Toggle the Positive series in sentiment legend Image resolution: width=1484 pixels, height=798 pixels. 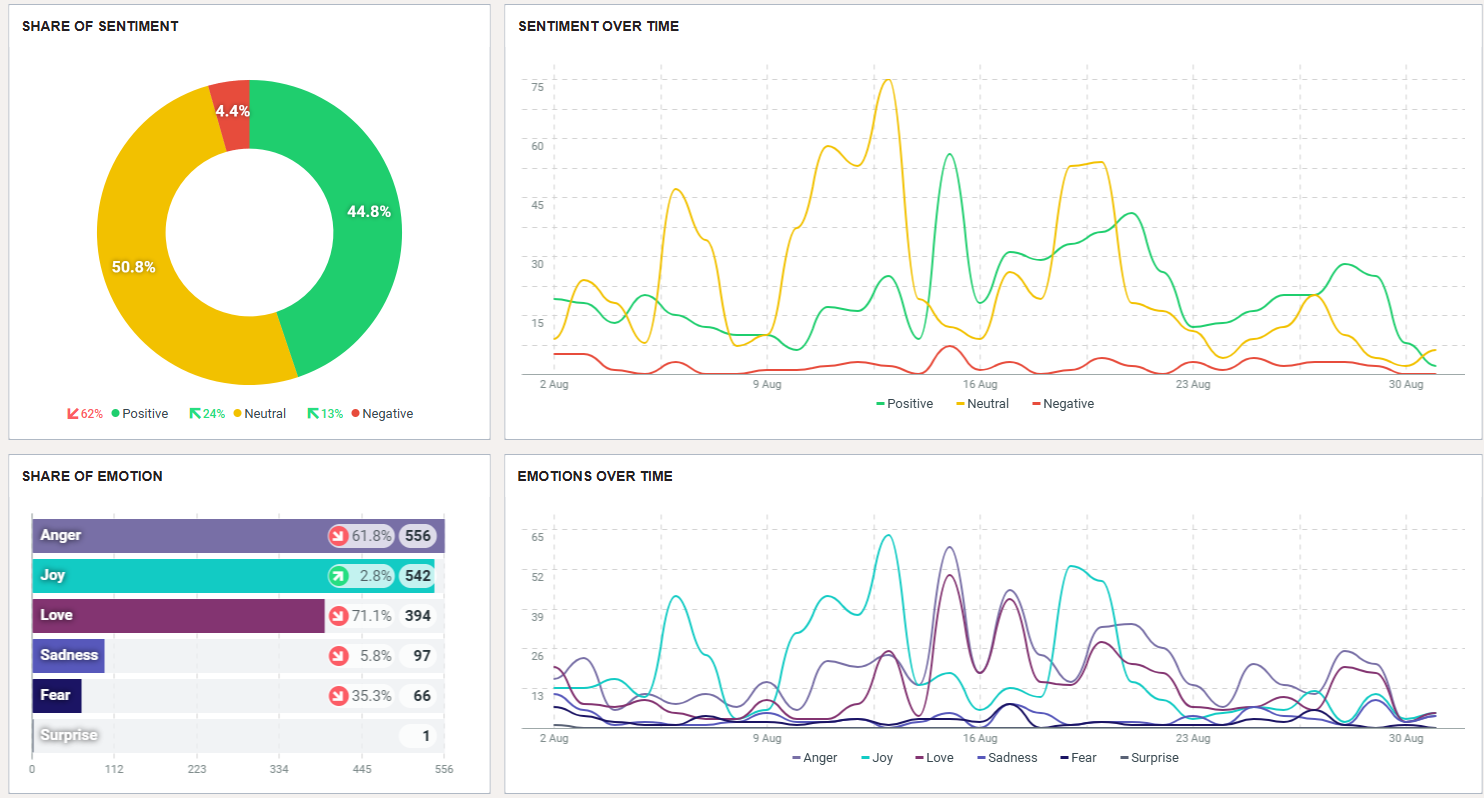click(x=905, y=403)
